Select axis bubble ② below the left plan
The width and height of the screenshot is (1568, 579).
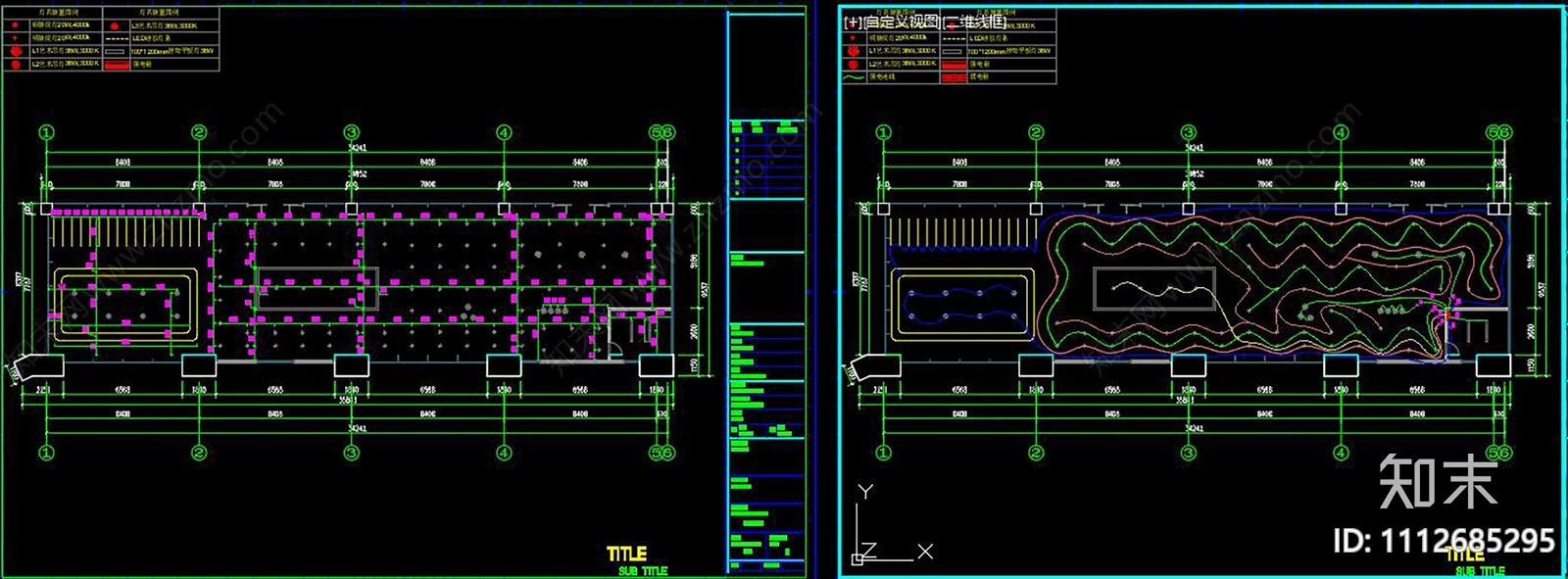coord(199,453)
